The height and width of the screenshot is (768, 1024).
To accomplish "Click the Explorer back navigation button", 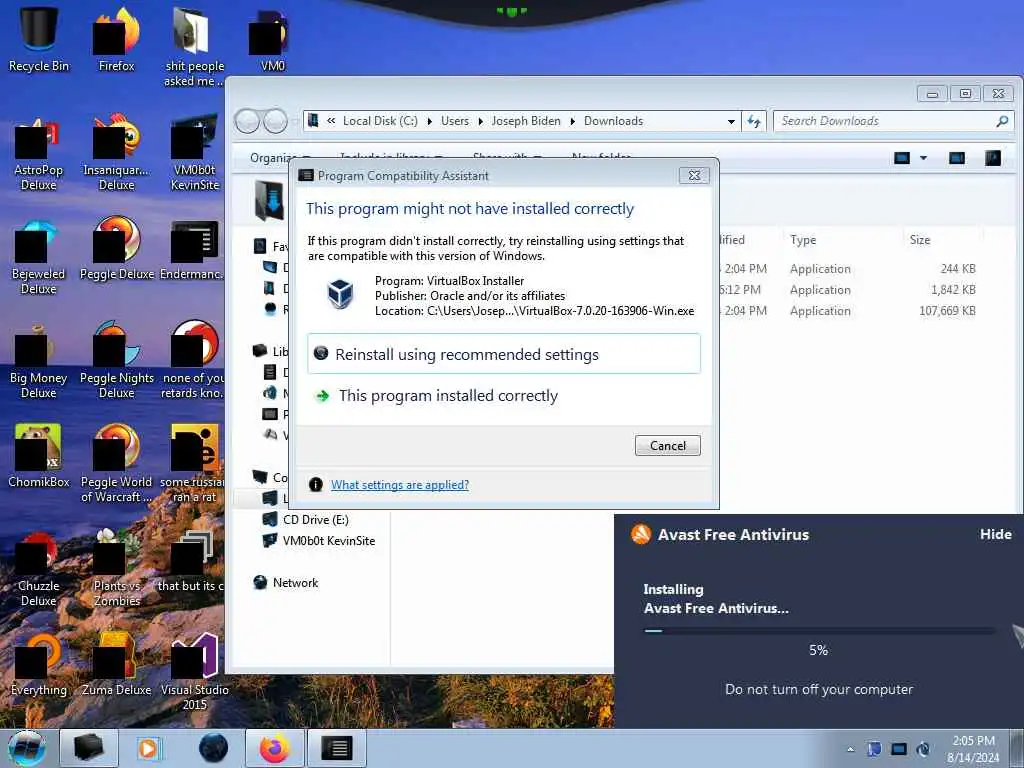I will coord(247,121).
